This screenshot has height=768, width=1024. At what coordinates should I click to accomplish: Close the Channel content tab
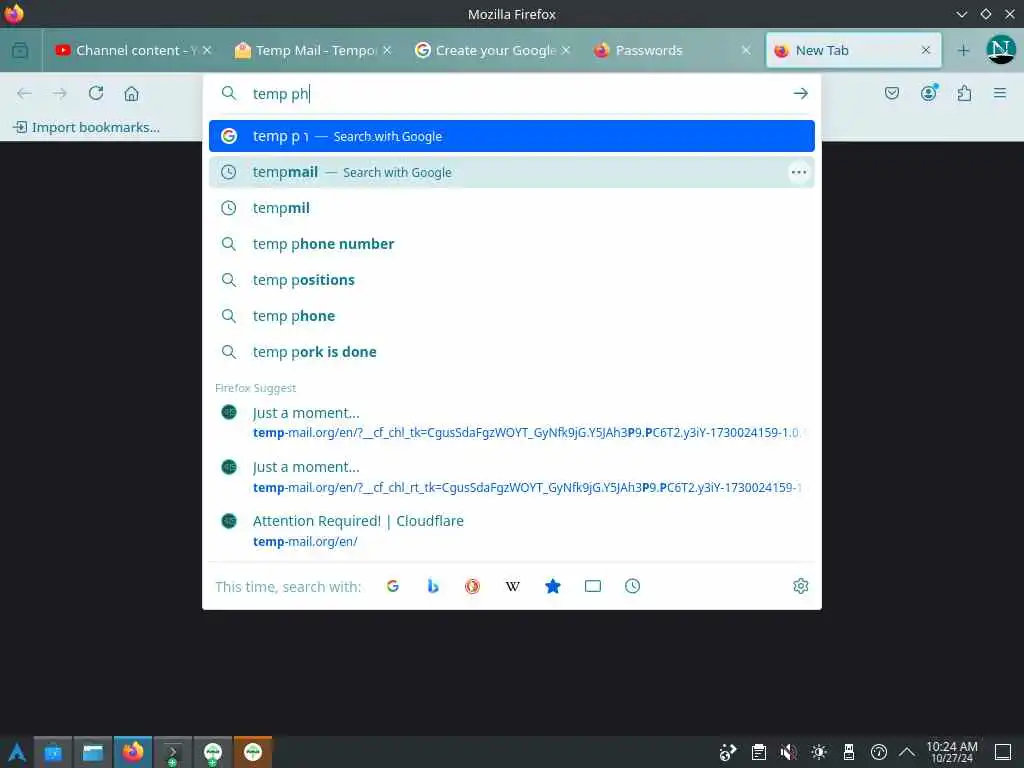[207, 50]
